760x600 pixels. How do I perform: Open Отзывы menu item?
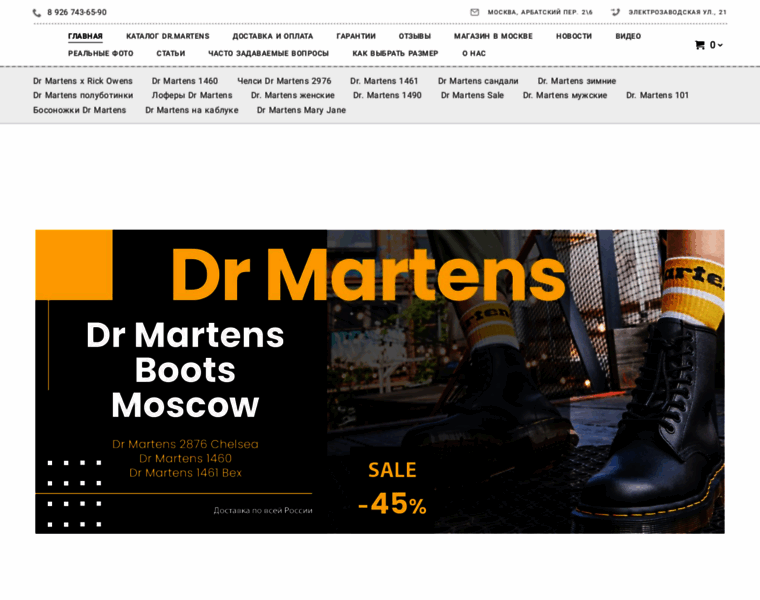point(415,36)
